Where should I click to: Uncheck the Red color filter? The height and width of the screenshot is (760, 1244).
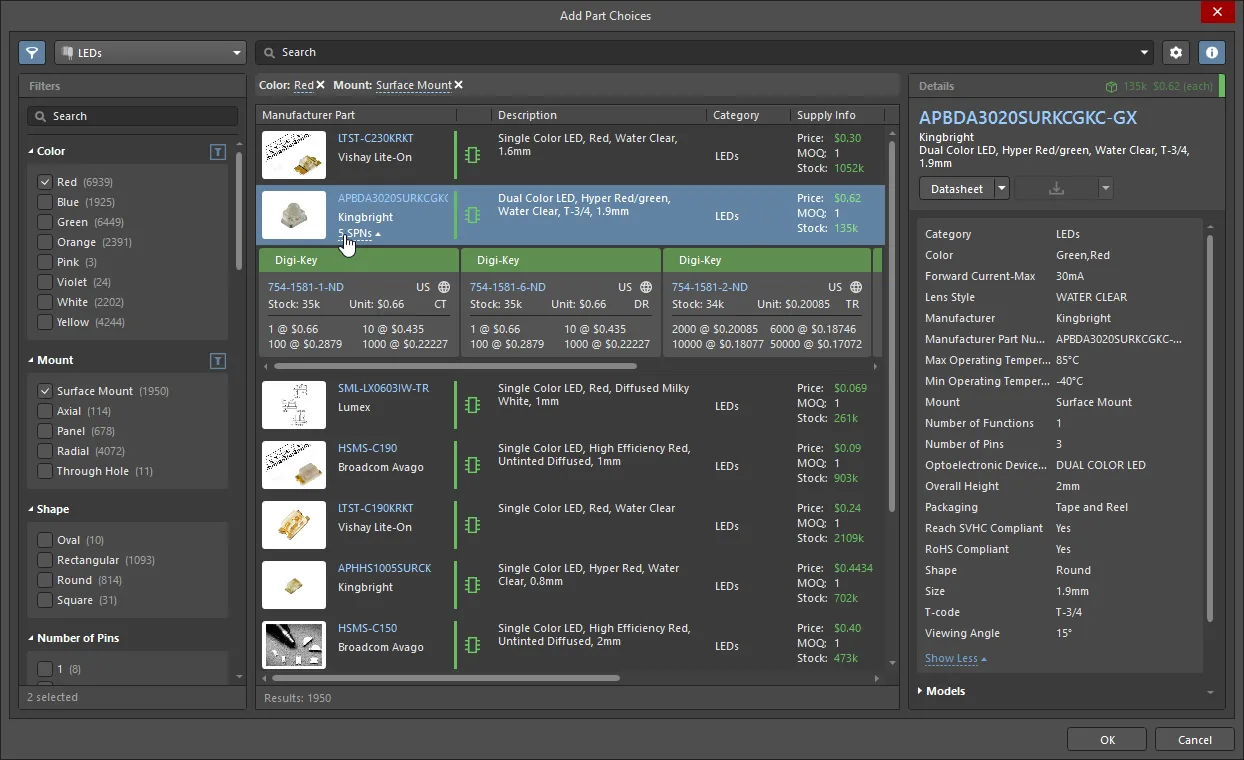pos(44,182)
